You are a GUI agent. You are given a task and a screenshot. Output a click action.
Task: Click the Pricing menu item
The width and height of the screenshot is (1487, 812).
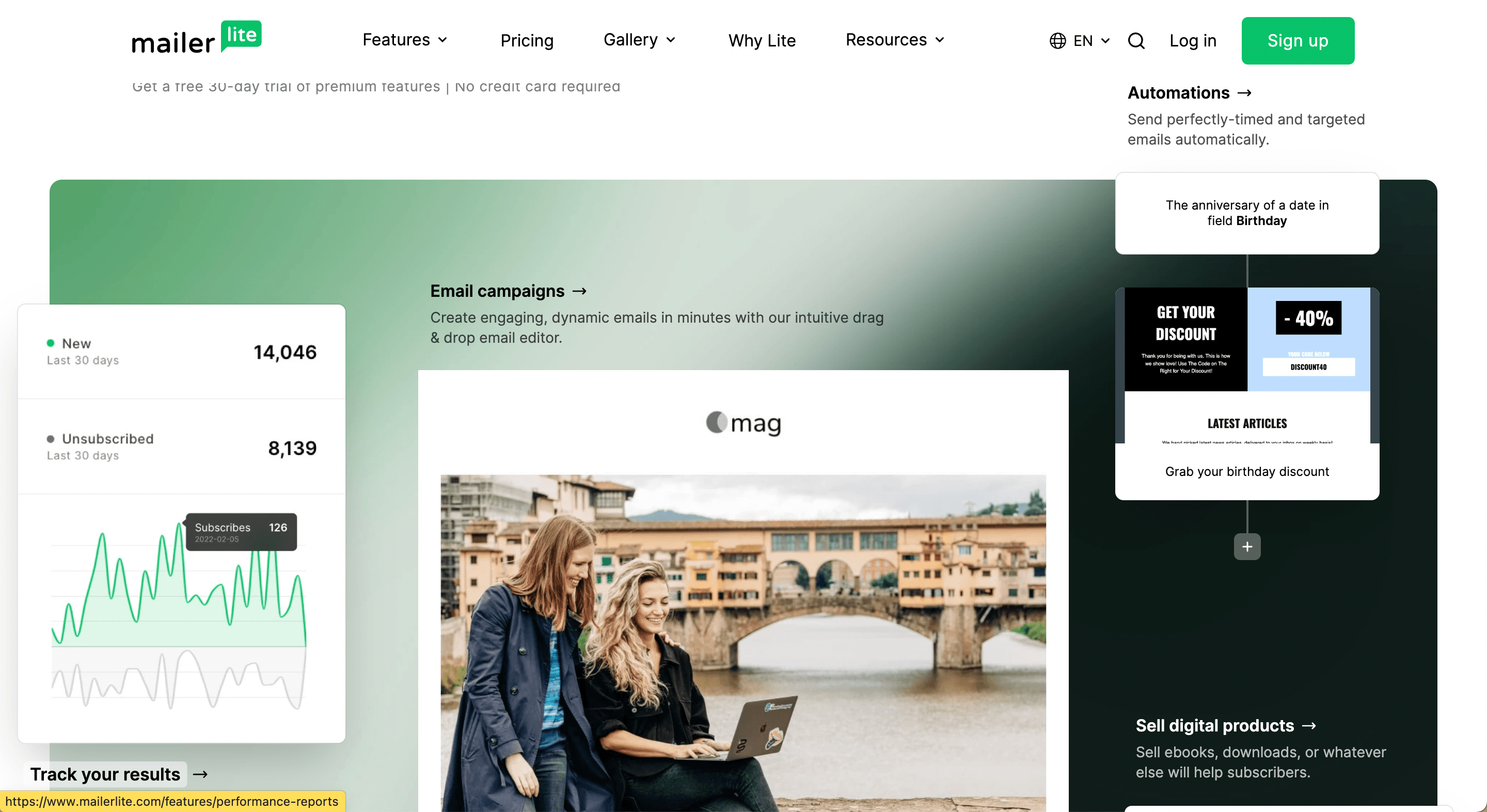pos(527,40)
